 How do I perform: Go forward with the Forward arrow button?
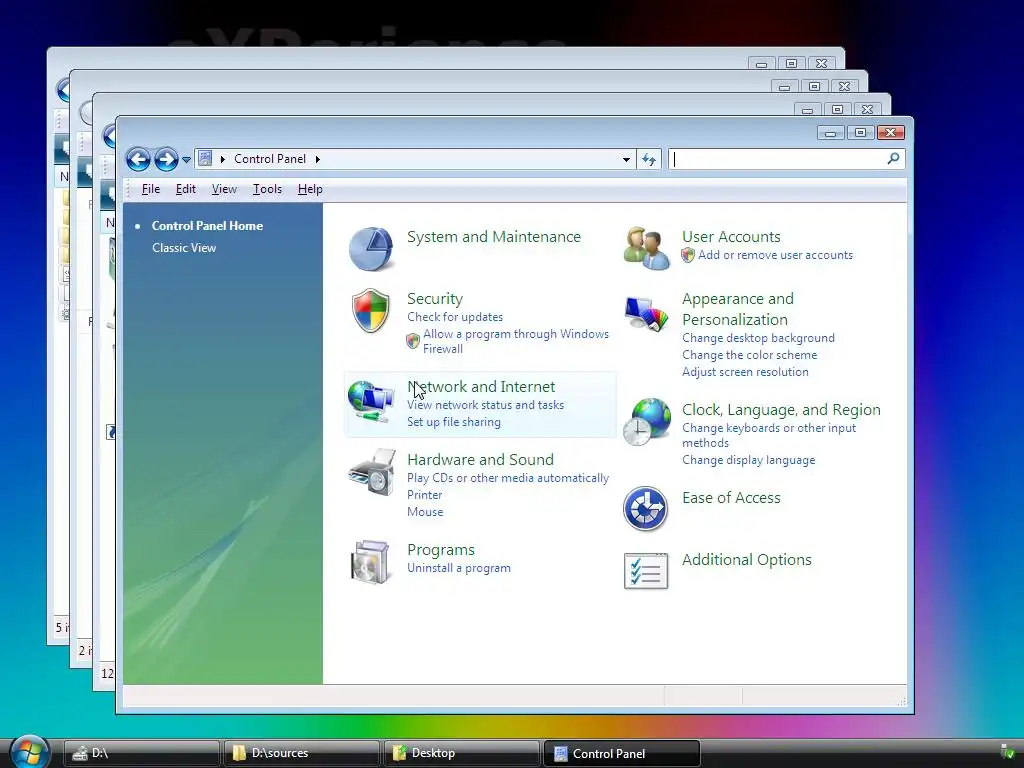(x=166, y=159)
